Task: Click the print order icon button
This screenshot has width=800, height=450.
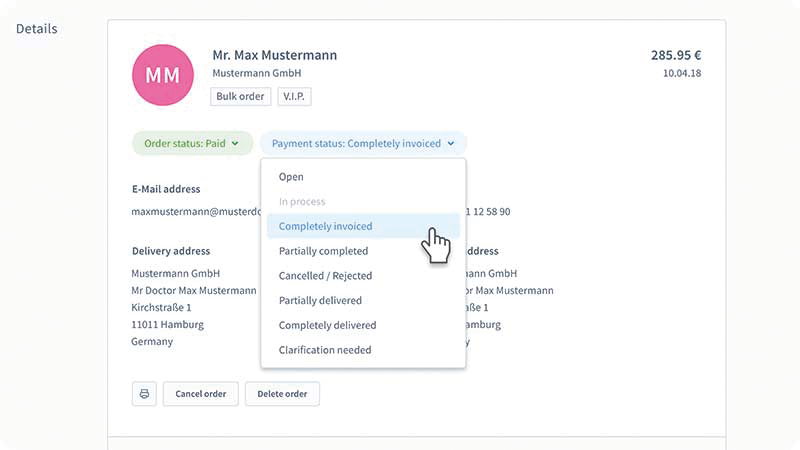Action: point(144,394)
